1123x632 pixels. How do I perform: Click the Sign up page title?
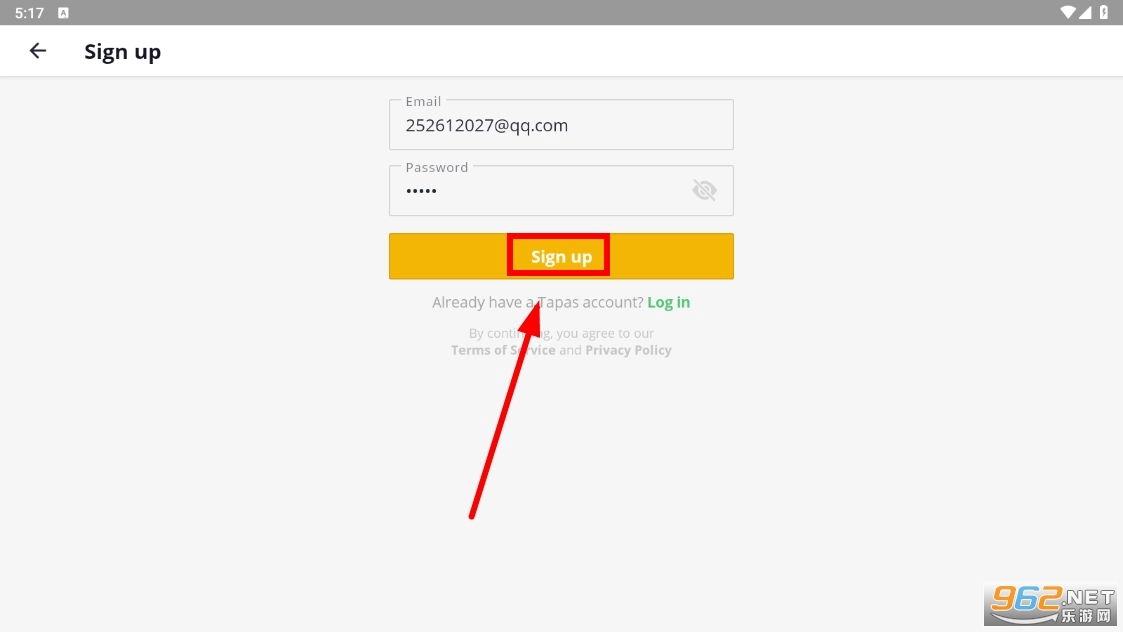[122, 52]
